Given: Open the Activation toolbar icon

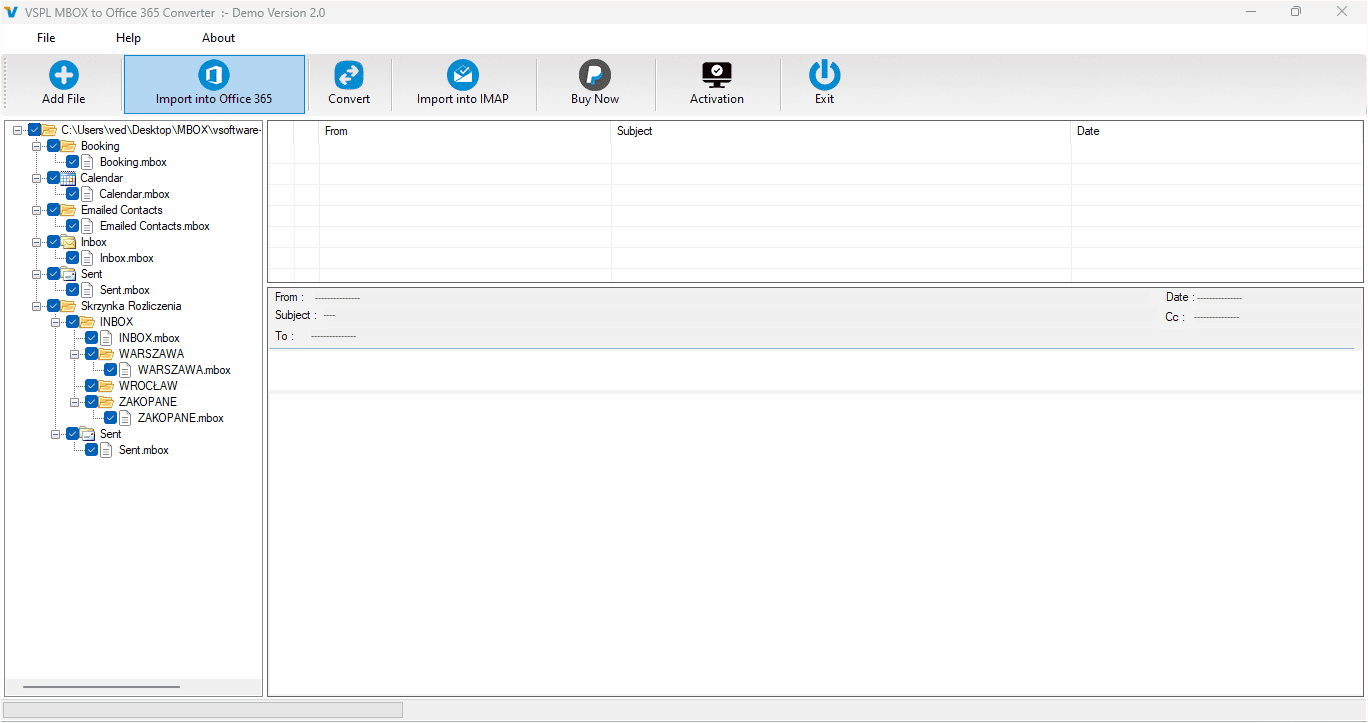Looking at the screenshot, I should coord(717,75).
